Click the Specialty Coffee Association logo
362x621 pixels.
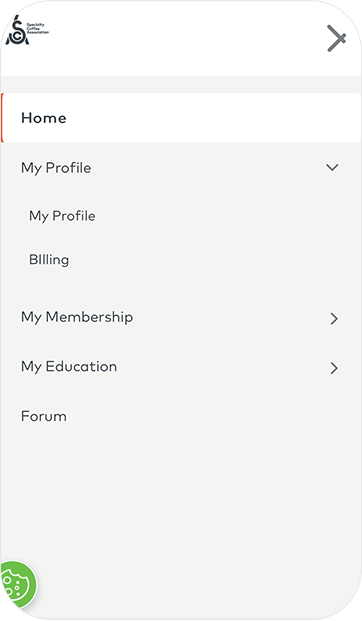coord(27,30)
